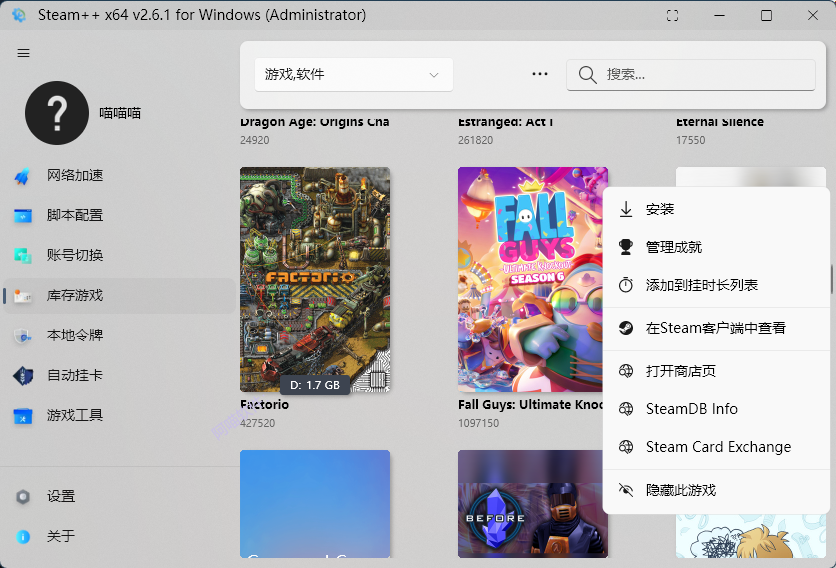
Task: Switch to the 账号切换 page
Action: [119, 255]
